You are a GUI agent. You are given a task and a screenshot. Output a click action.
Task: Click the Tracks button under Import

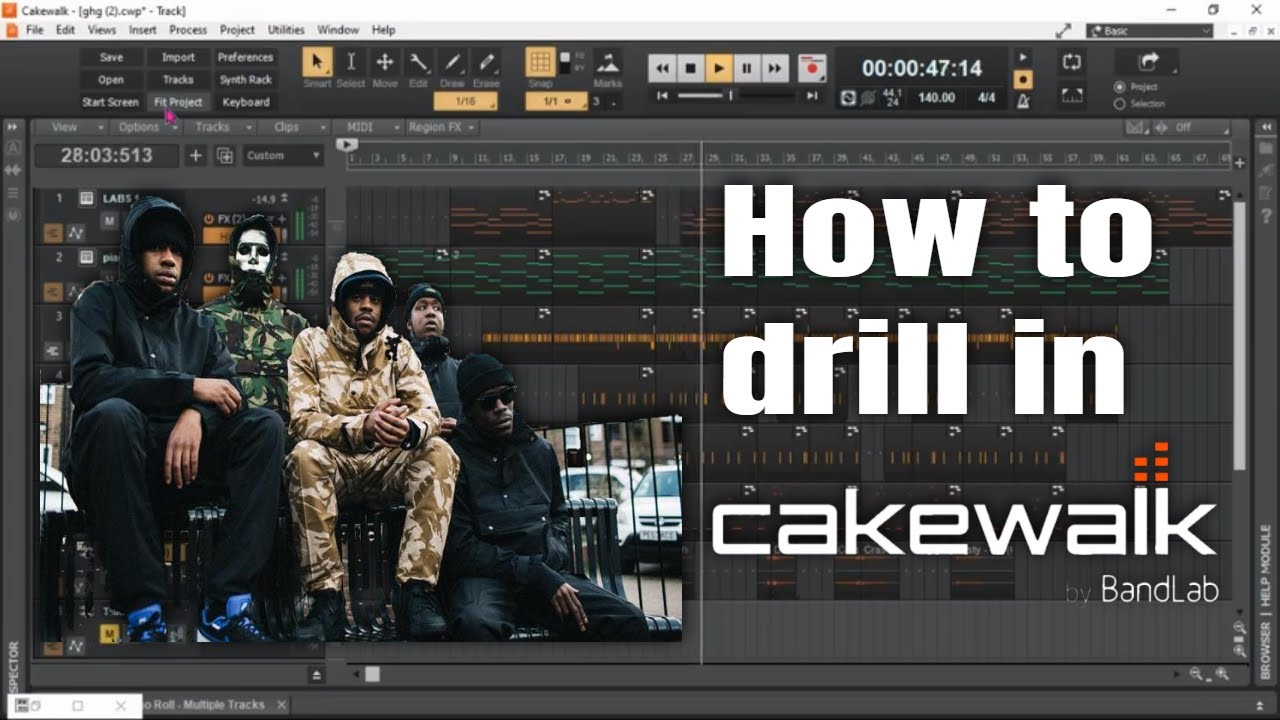click(178, 80)
